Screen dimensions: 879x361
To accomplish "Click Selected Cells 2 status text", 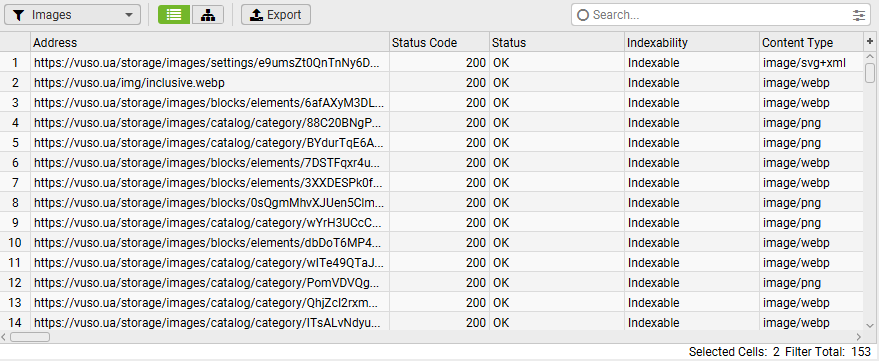I will (x=734, y=352).
